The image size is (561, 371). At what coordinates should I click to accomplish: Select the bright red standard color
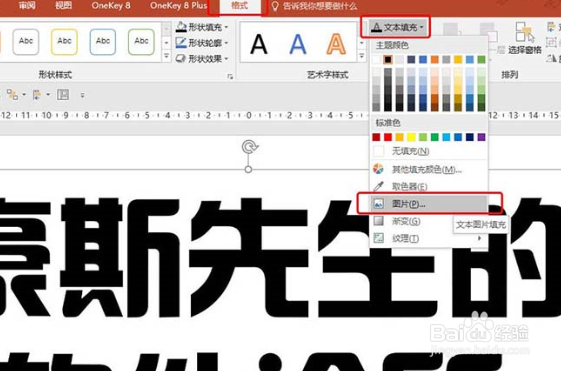point(388,137)
